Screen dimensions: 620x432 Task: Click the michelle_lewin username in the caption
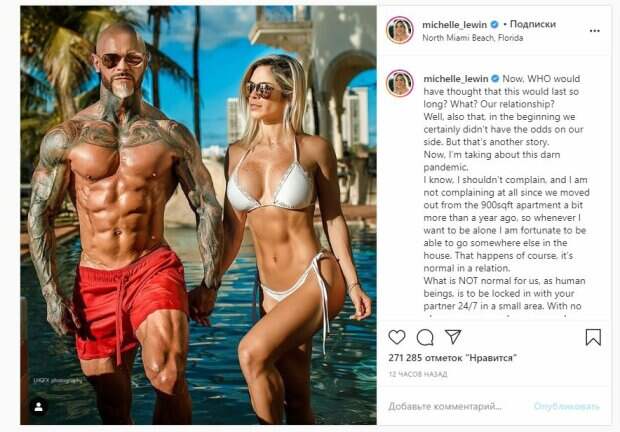coord(456,79)
